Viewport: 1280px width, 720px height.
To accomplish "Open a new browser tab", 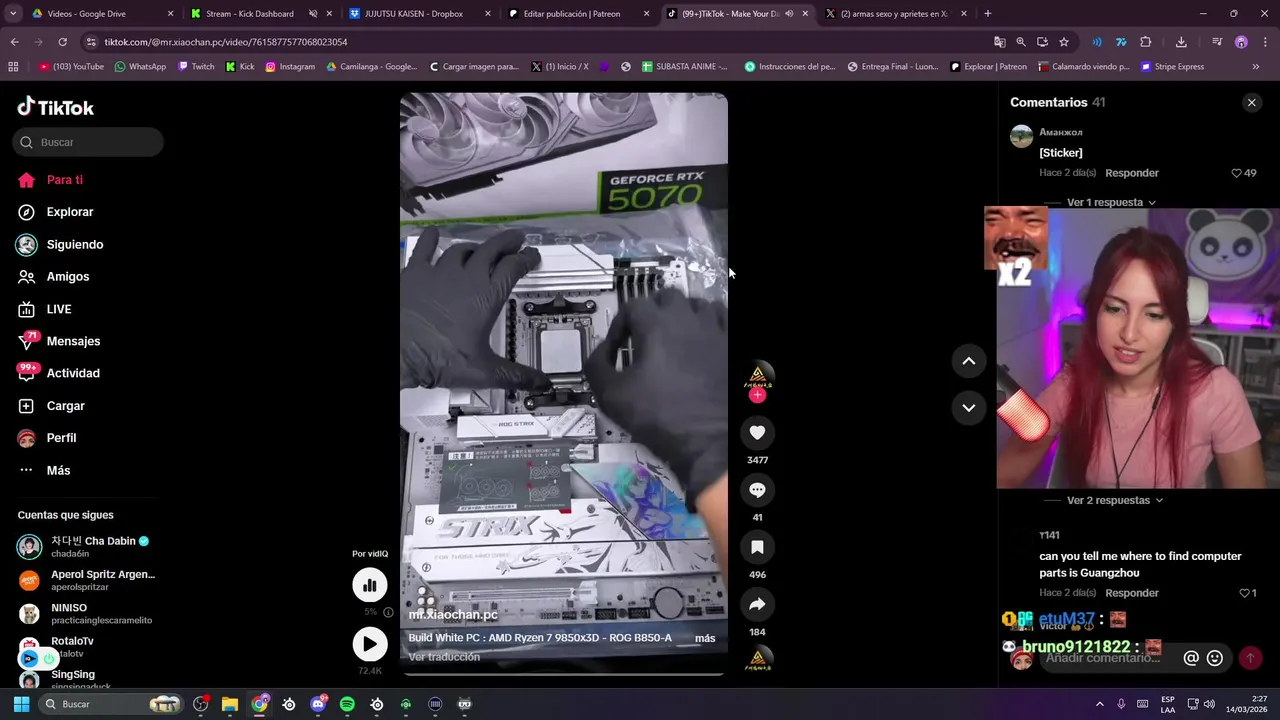I will pos(988,14).
